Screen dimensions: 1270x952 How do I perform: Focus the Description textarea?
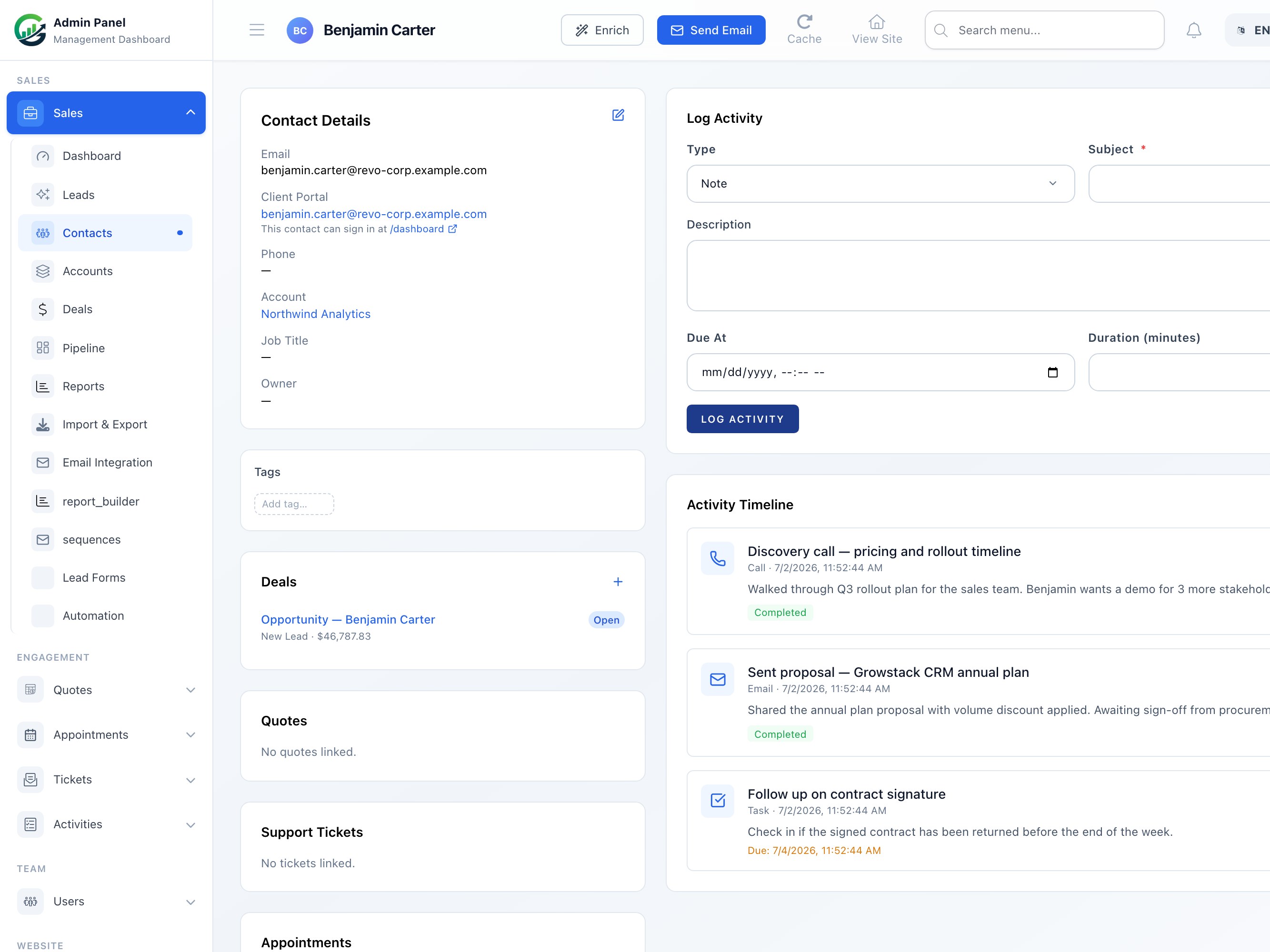979,276
